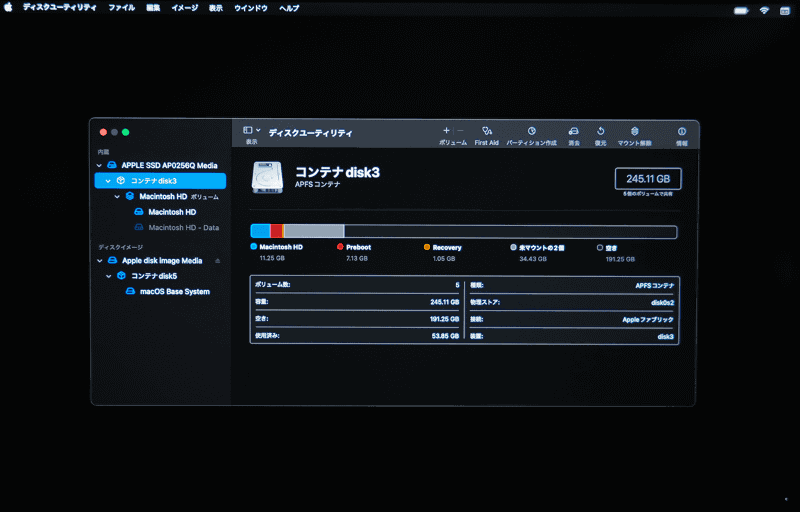The image size is (800, 512).
Task: Click the 245.11 GB capacity box
Action: coord(648,179)
